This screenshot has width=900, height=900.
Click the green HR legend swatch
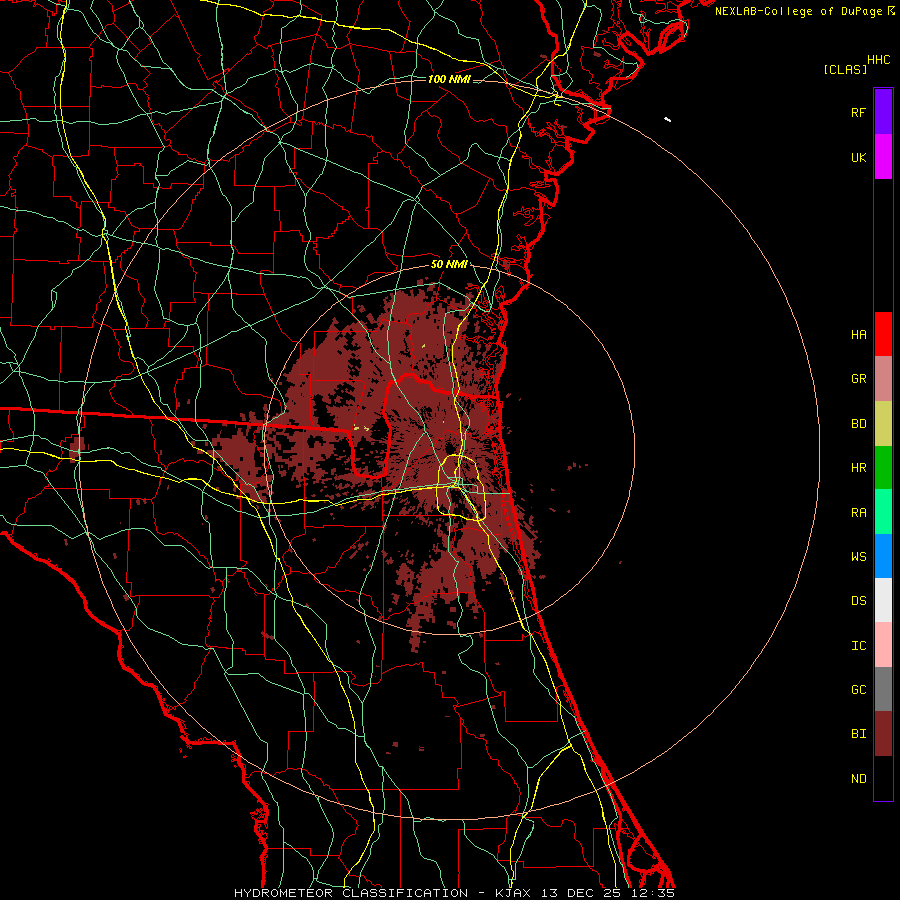(883, 468)
